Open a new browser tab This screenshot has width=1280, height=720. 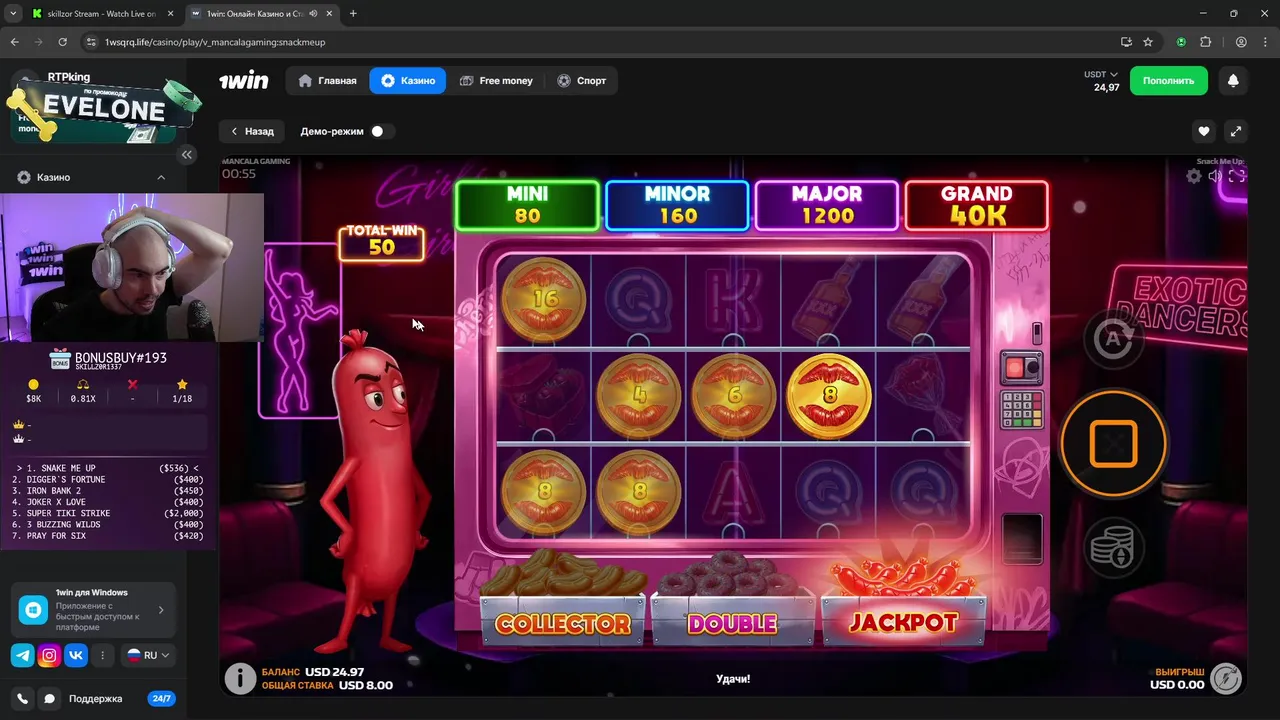click(x=353, y=14)
